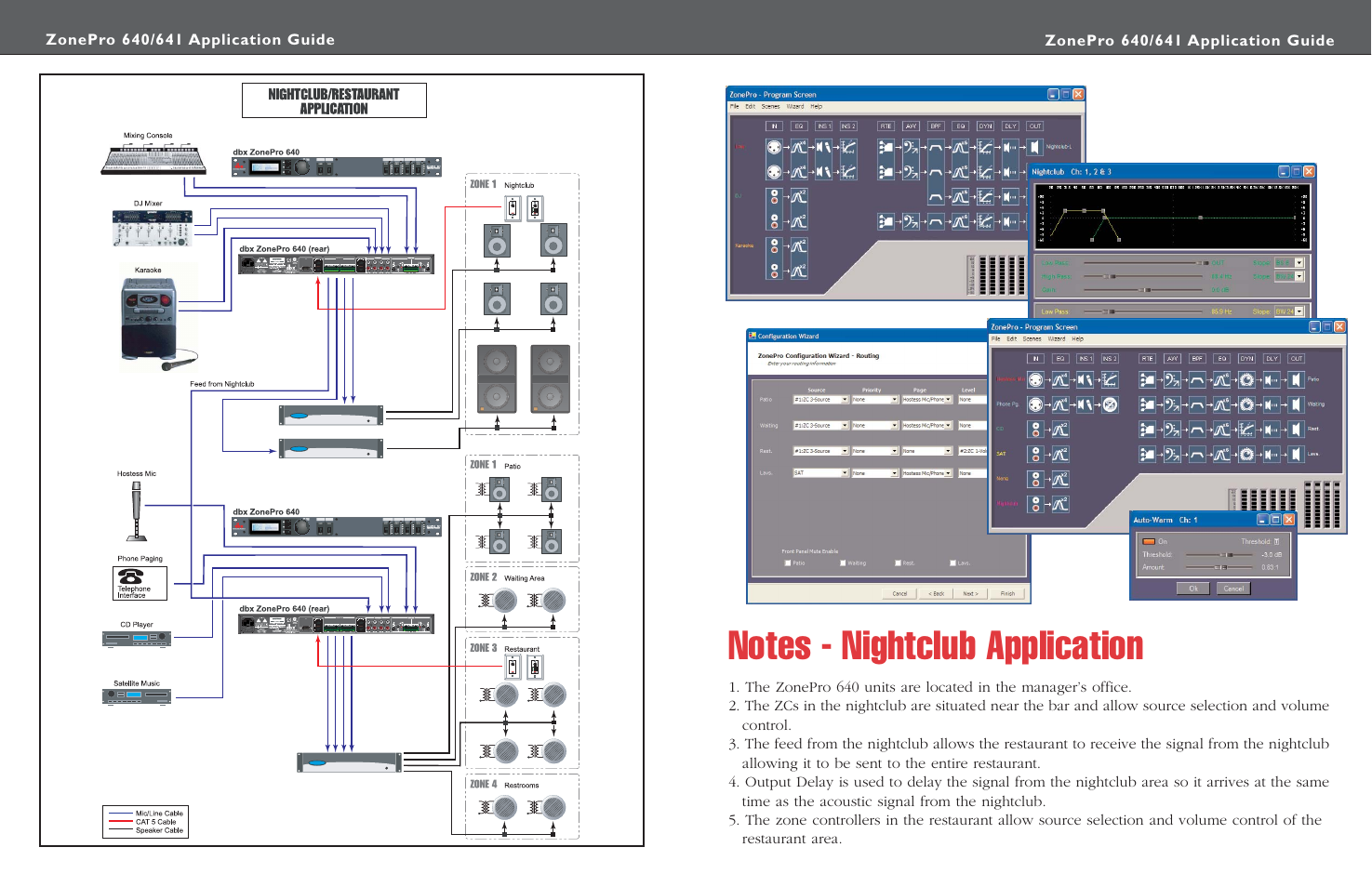The width and height of the screenshot is (1372, 887).
Task: Open Scenes menu in upper Program Screen
Action: pyautogui.click(x=770, y=106)
